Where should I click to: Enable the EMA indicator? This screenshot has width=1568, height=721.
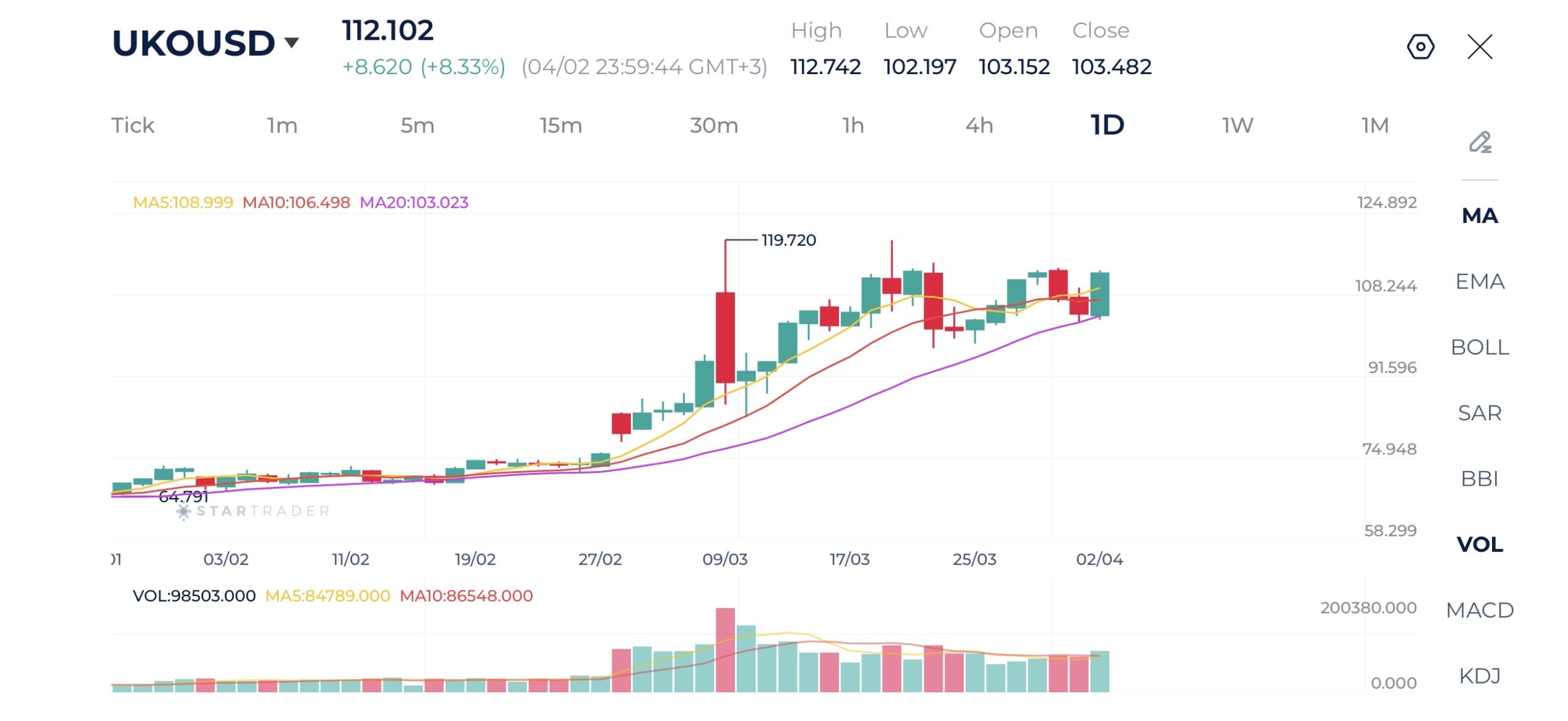pyautogui.click(x=1480, y=282)
